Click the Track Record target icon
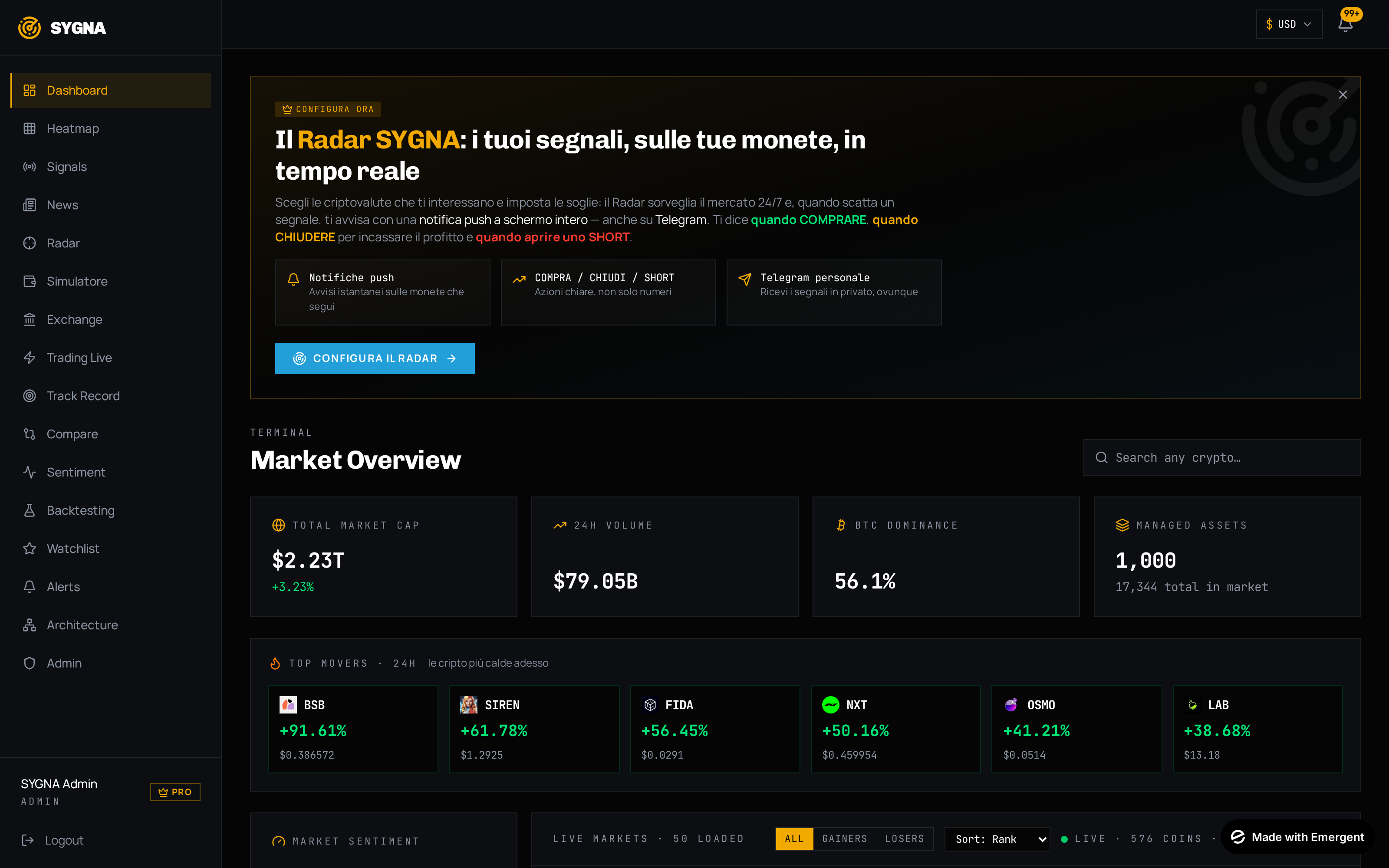The width and height of the screenshot is (1389, 868). (29, 395)
